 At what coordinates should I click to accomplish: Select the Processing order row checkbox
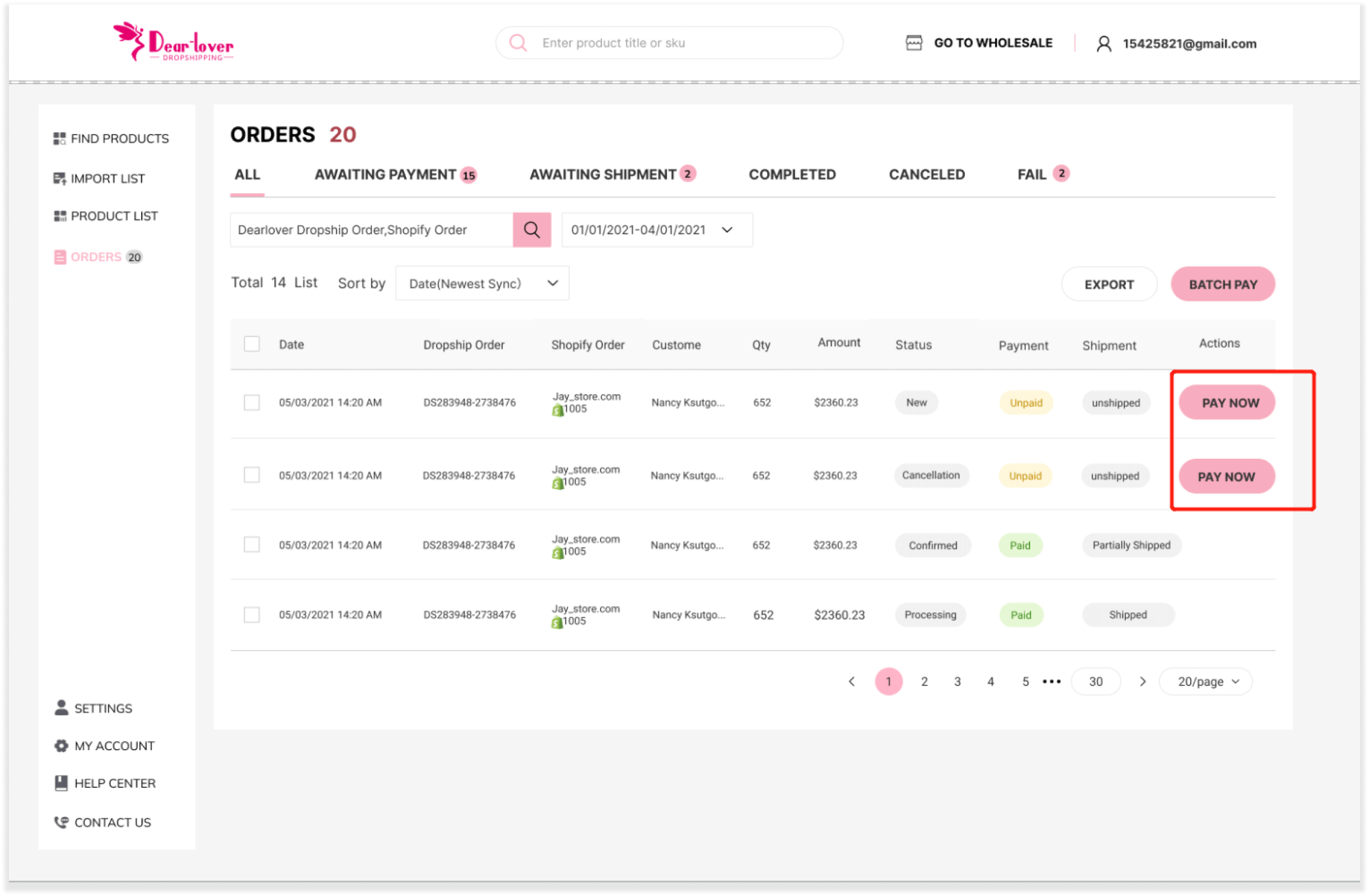(252, 615)
